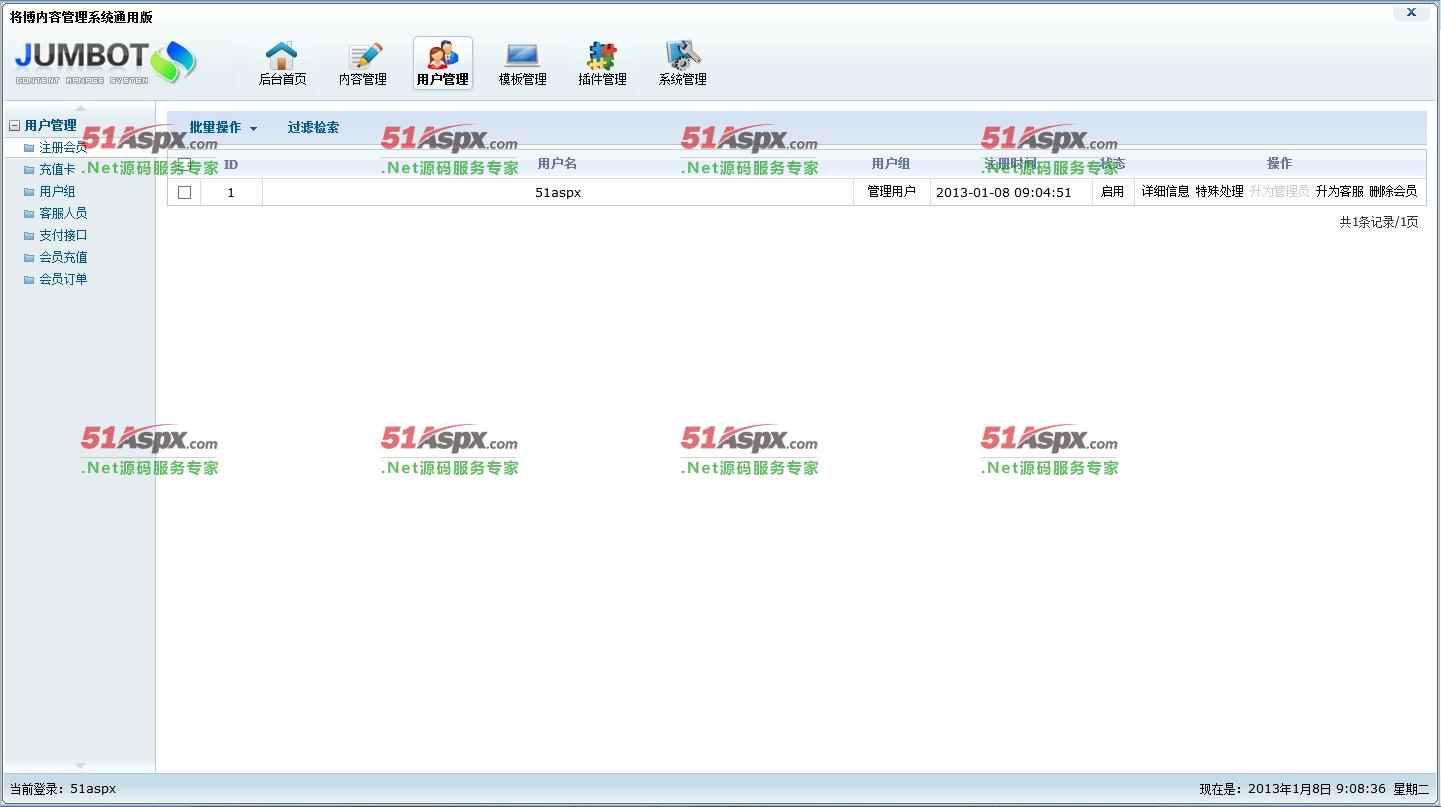Click the 用户名 column header
The width and height of the screenshot is (1441, 807).
point(558,164)
